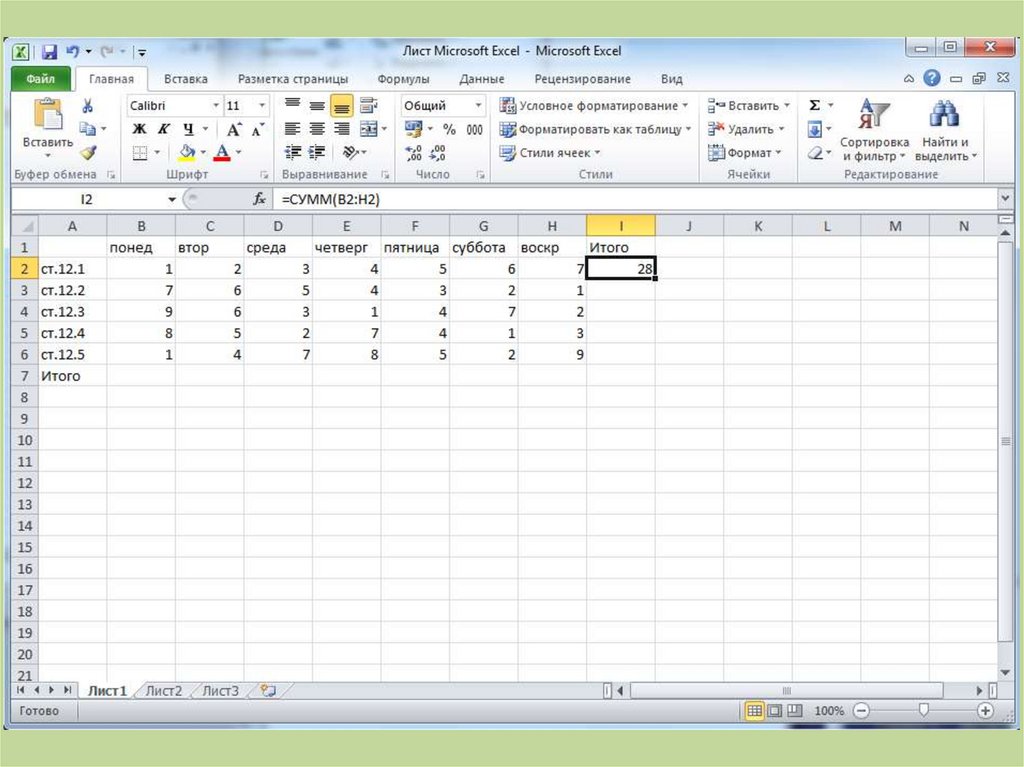Click the insert function fx icon
Image resolution: width=1024 pixels, height=767 pixels.
coord(260,199)
